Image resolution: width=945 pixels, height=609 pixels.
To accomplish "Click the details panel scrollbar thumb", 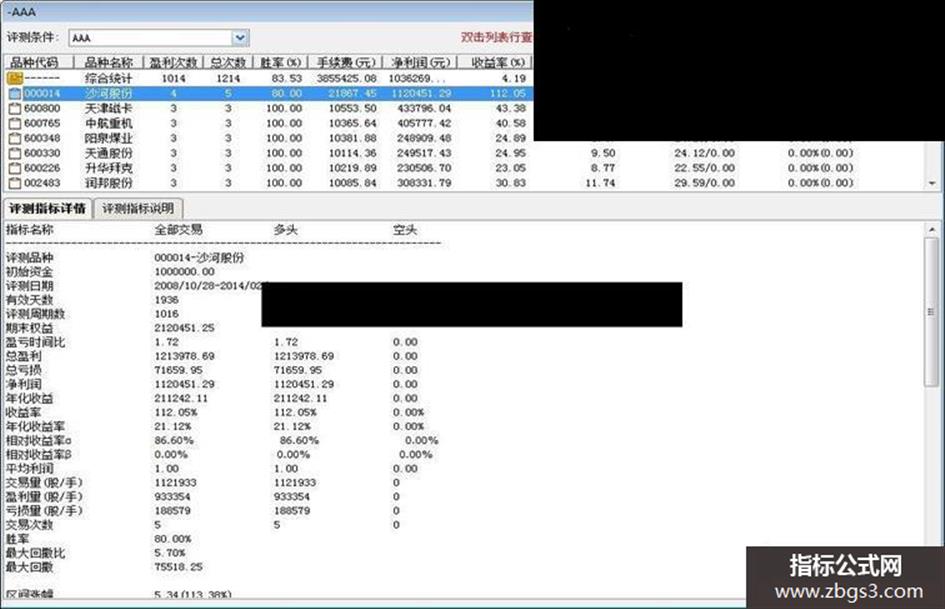I will [x=931, y=311].
